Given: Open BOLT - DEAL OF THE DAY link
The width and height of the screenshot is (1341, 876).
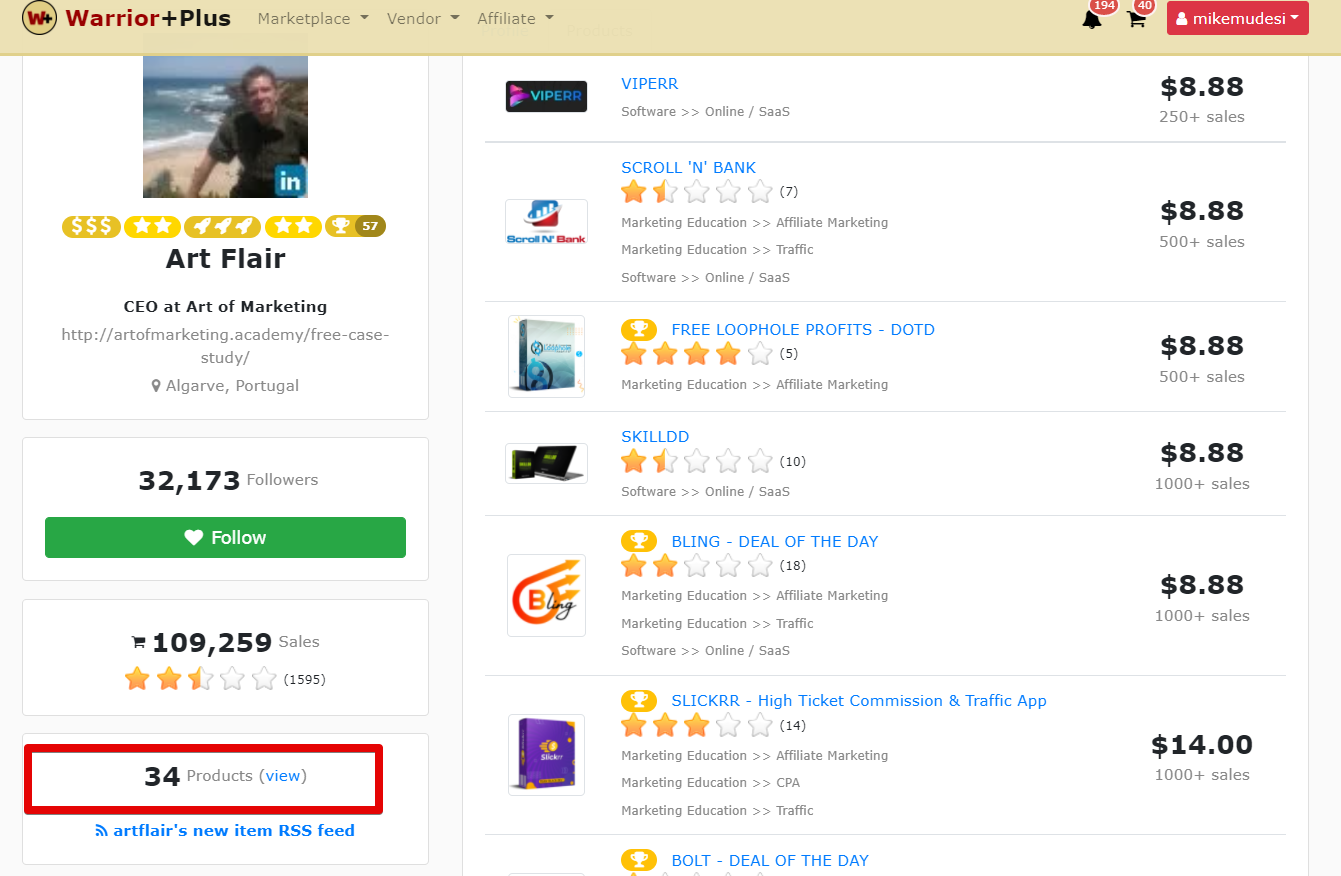Looking at the screenshot, I should pyautogui.click(x=770, y=861).
